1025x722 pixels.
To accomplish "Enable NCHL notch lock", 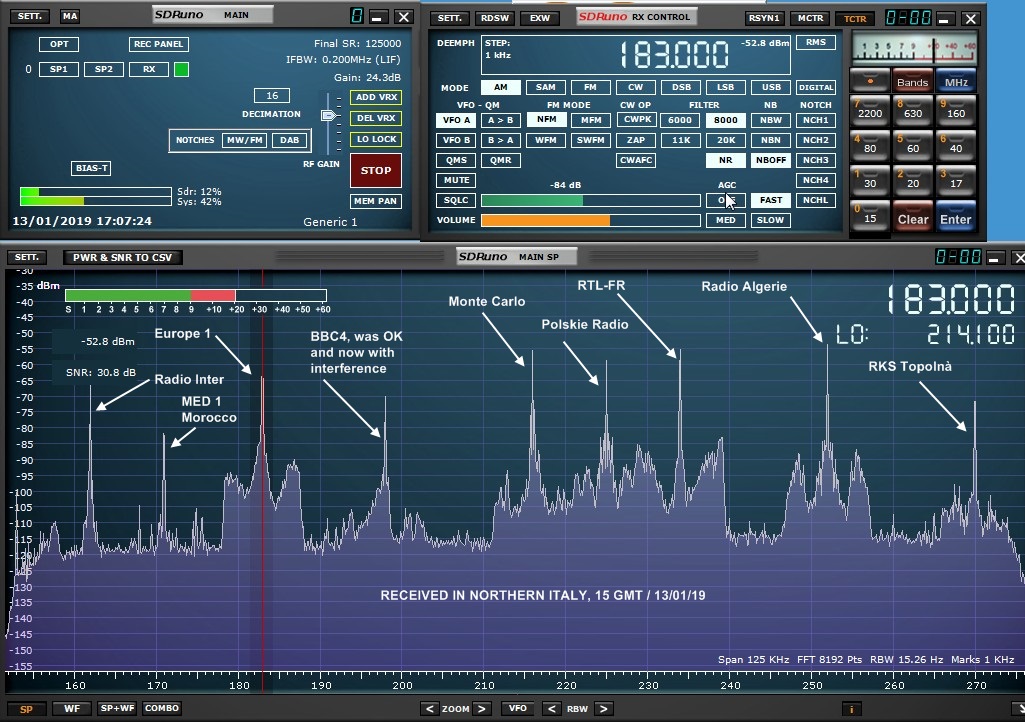I will click(816, 200).
